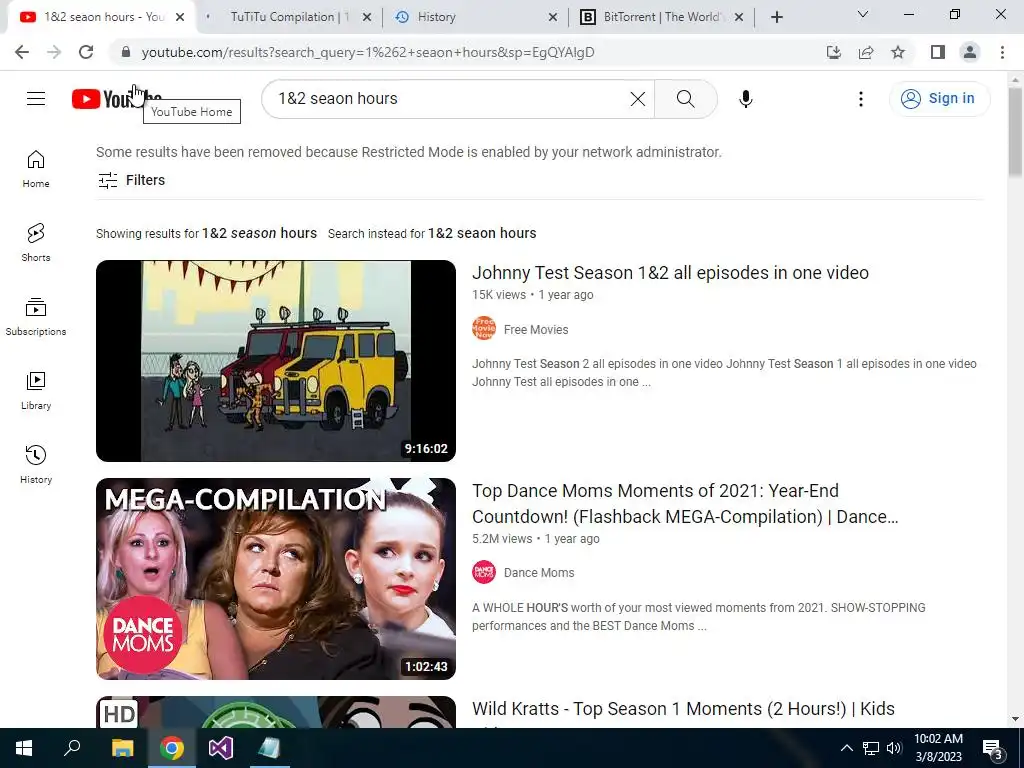Image resolution: width=1024 pixels, height=768 pixels.
Task: Open the search Filters panel
Action: (131, 180)
